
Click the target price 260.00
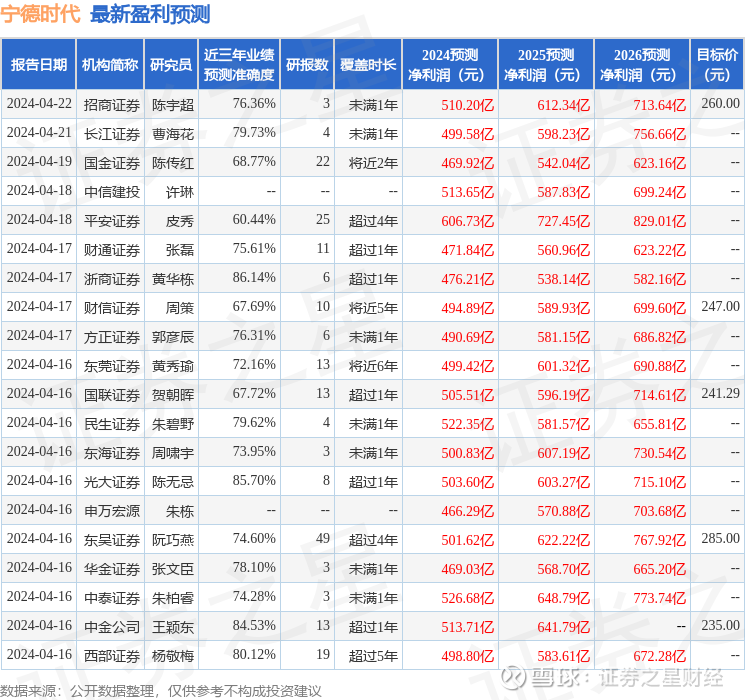[x=721, y=103]
